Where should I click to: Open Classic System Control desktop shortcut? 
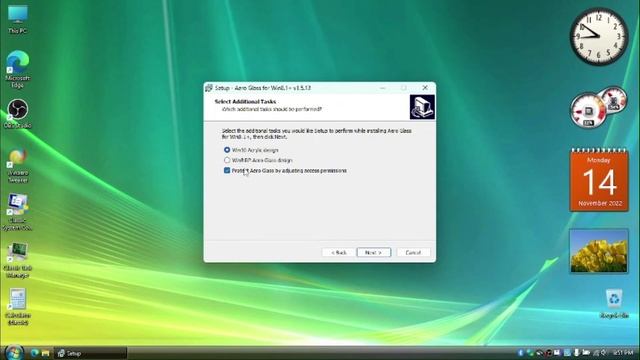pos(17,212)
